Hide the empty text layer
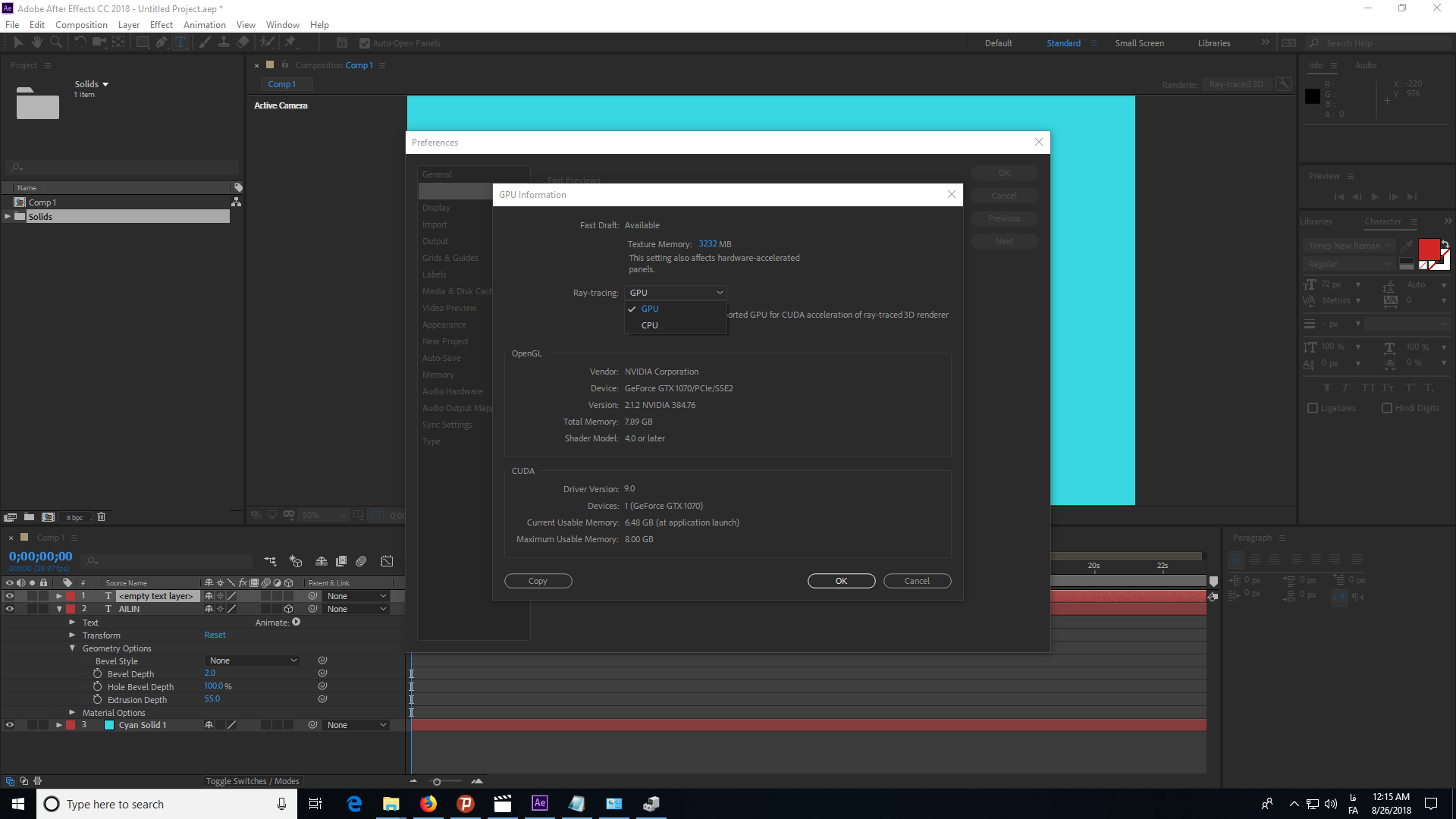 [10, 596]
